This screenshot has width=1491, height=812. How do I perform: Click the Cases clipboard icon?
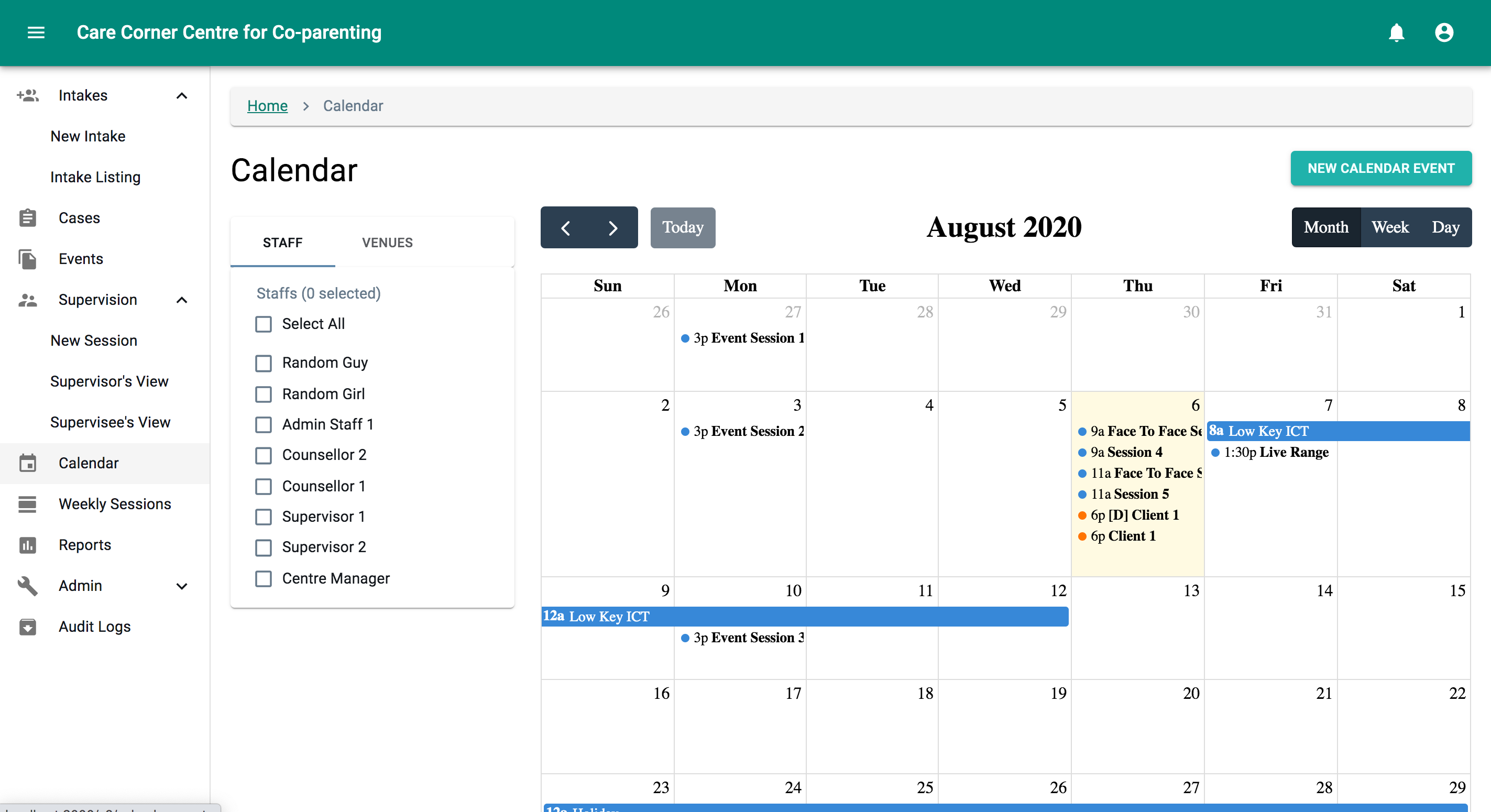(x=28, y=218)
